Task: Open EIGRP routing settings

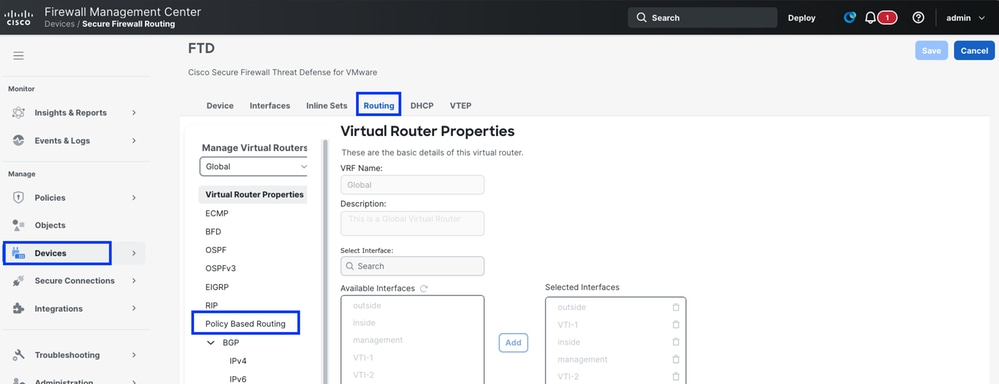Action: pyautogui.click(x=217, y=287)
